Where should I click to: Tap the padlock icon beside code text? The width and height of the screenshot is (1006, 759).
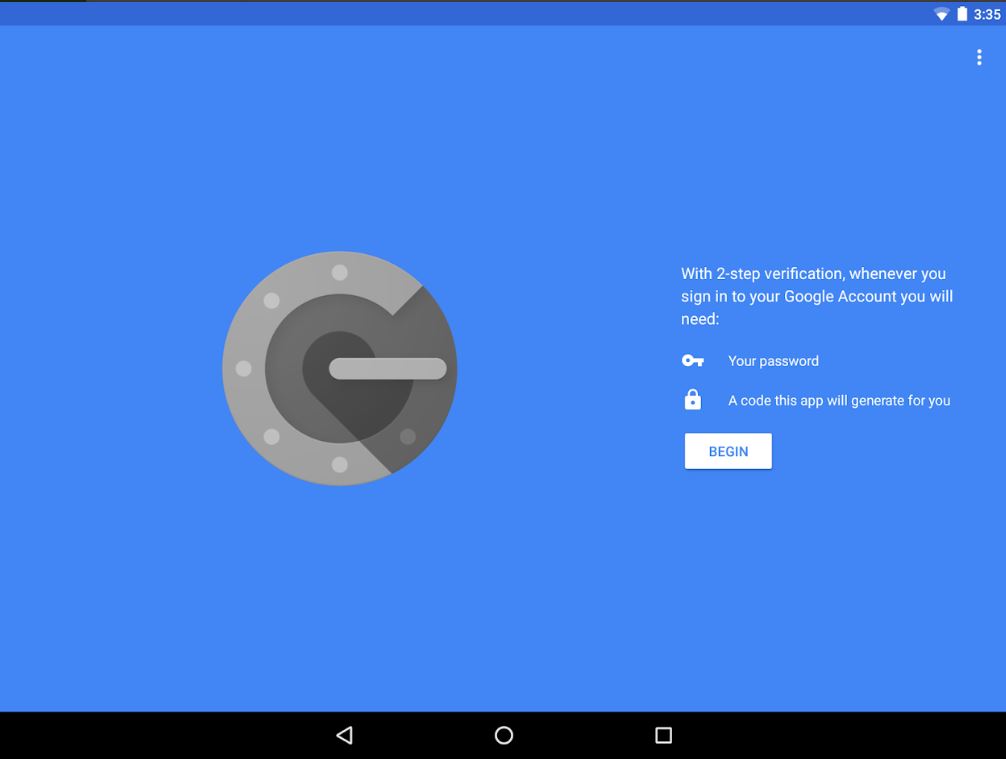pos(693,399)
